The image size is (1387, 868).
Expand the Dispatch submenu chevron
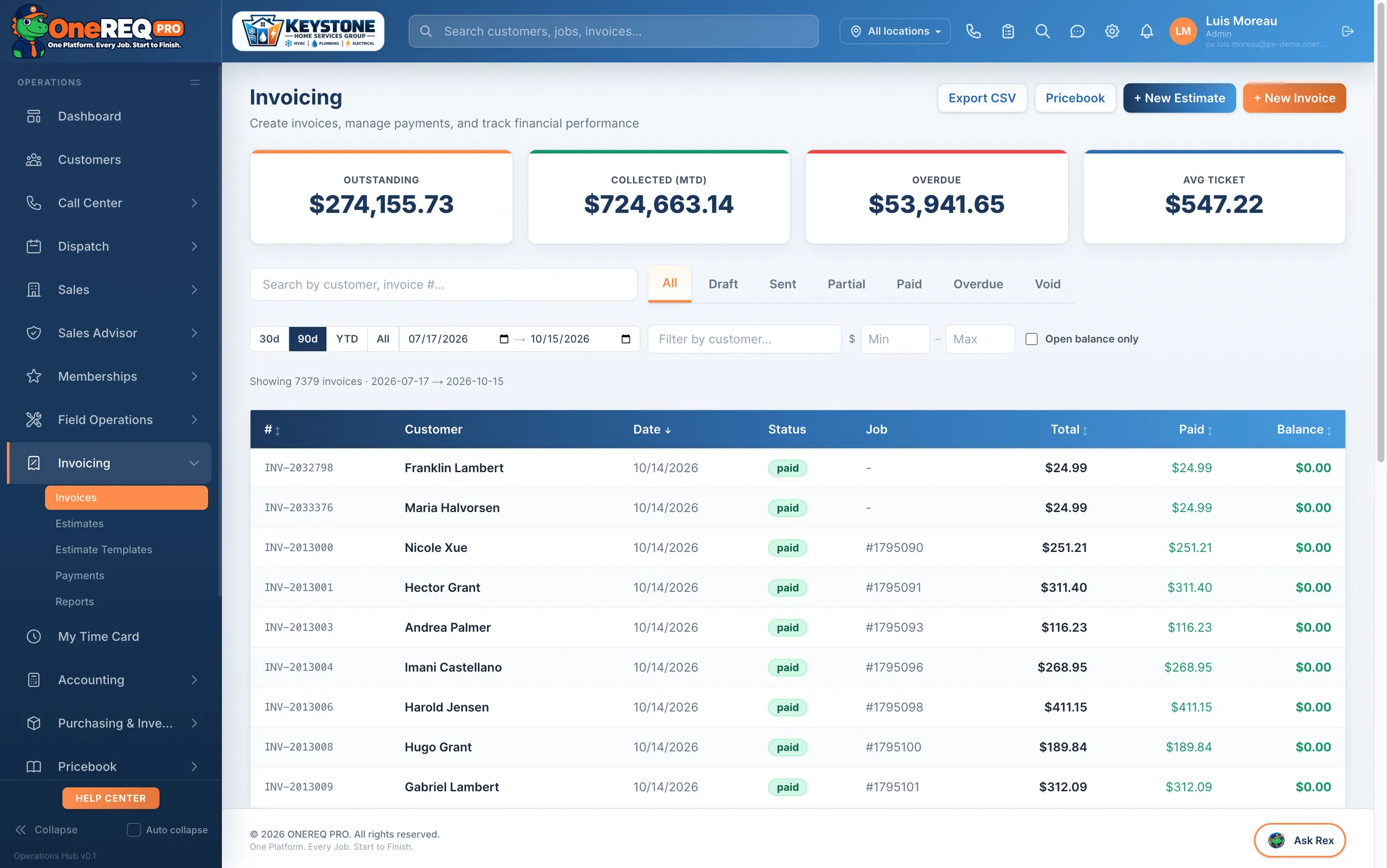click(194, 246)
